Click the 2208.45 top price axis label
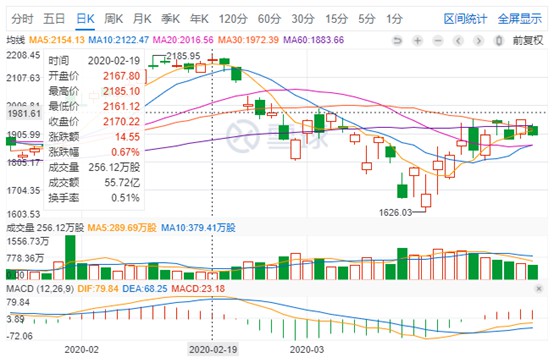This screenshot has height=363, width=554. 23,55
